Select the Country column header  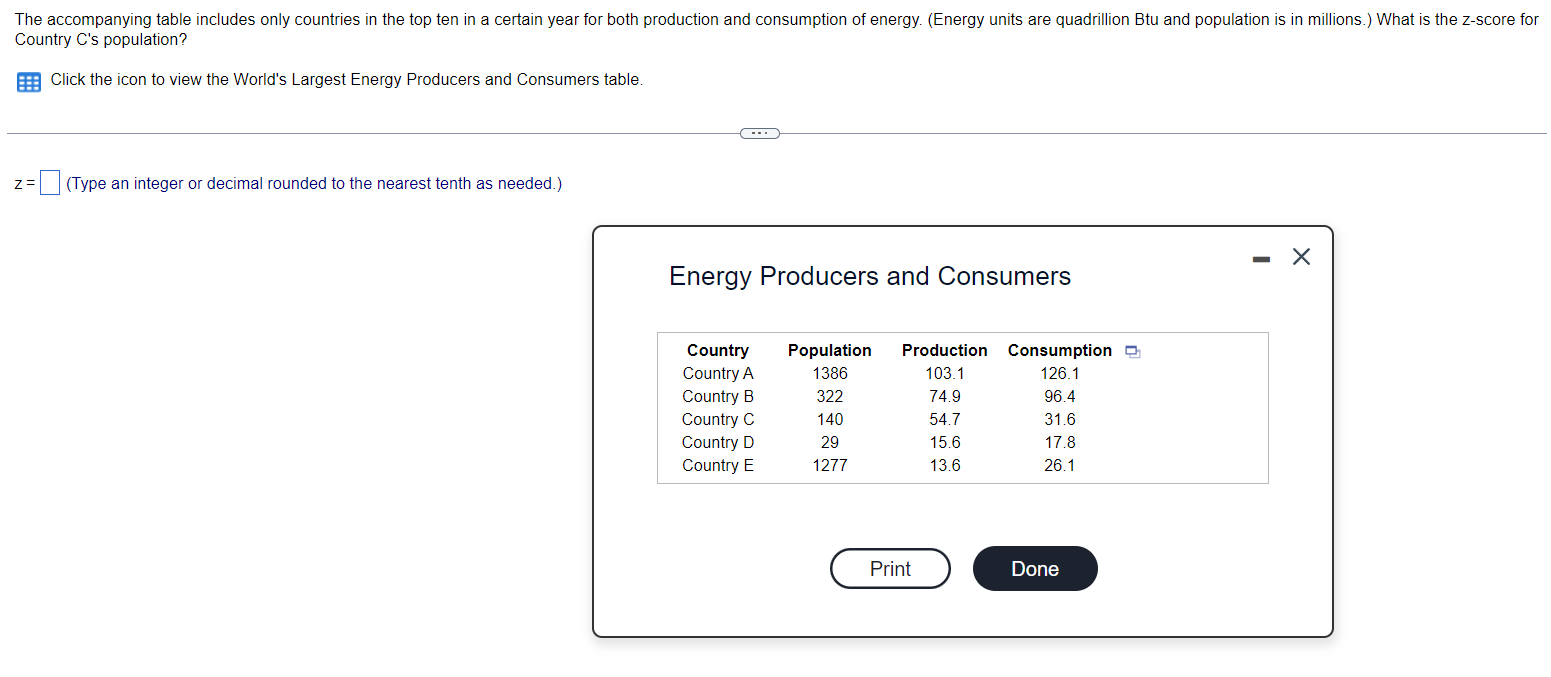click(x=718, y=350)
